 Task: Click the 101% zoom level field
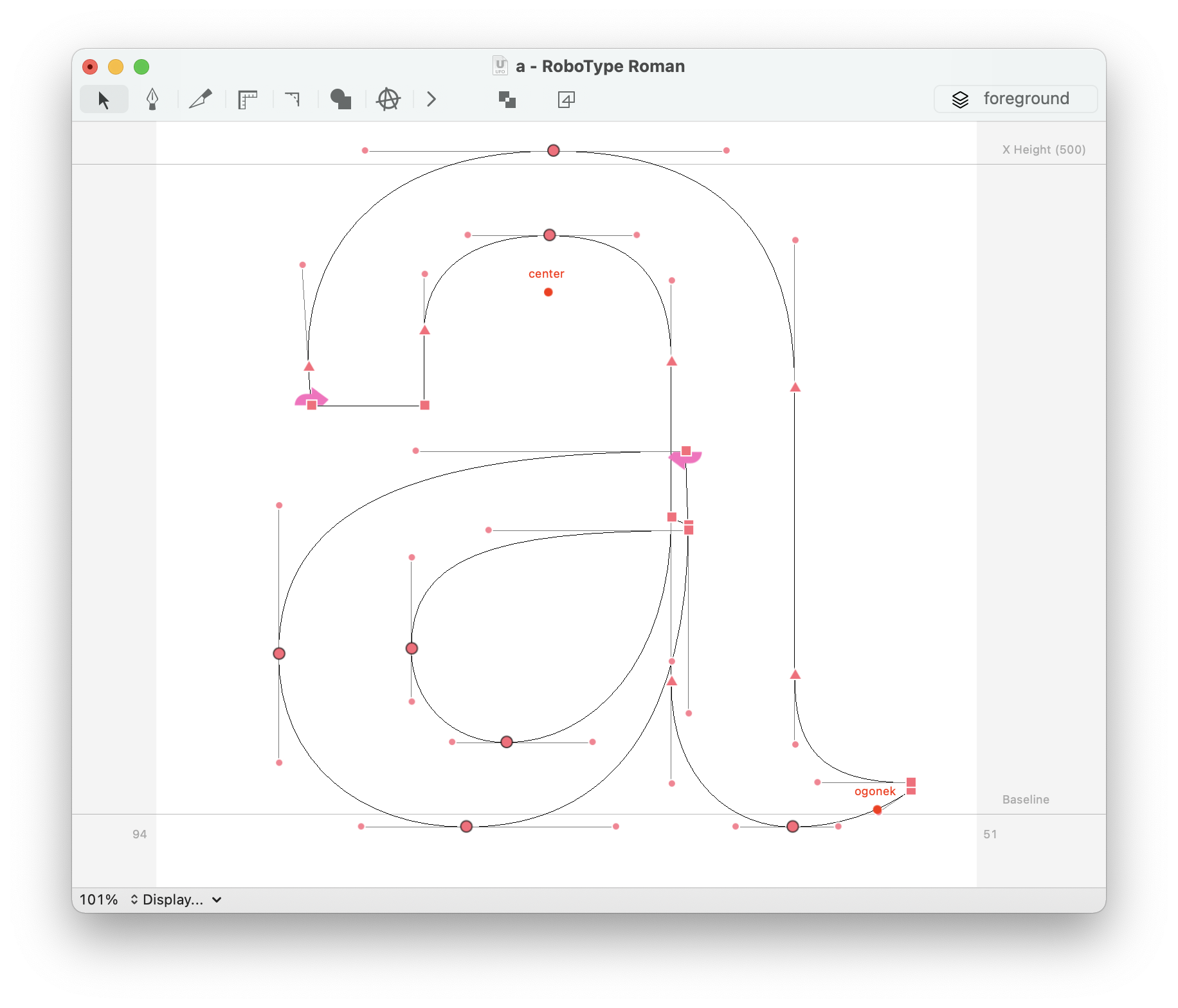[x=98, y=900]
